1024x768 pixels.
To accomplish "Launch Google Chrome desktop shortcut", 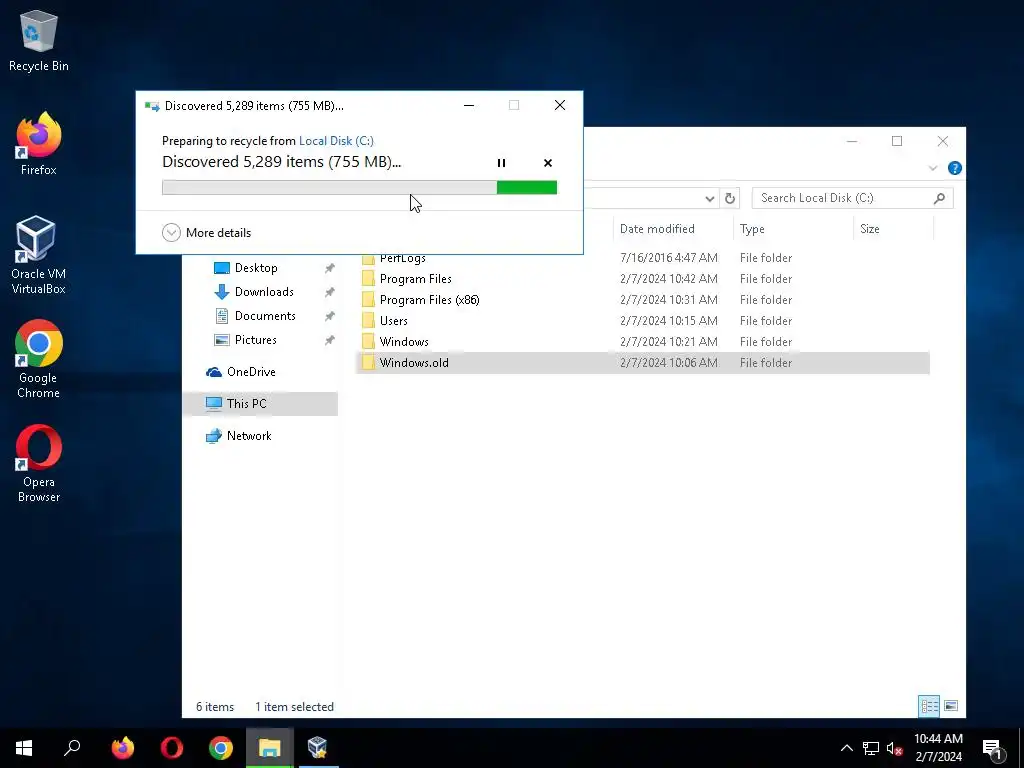I will point(39,359).
